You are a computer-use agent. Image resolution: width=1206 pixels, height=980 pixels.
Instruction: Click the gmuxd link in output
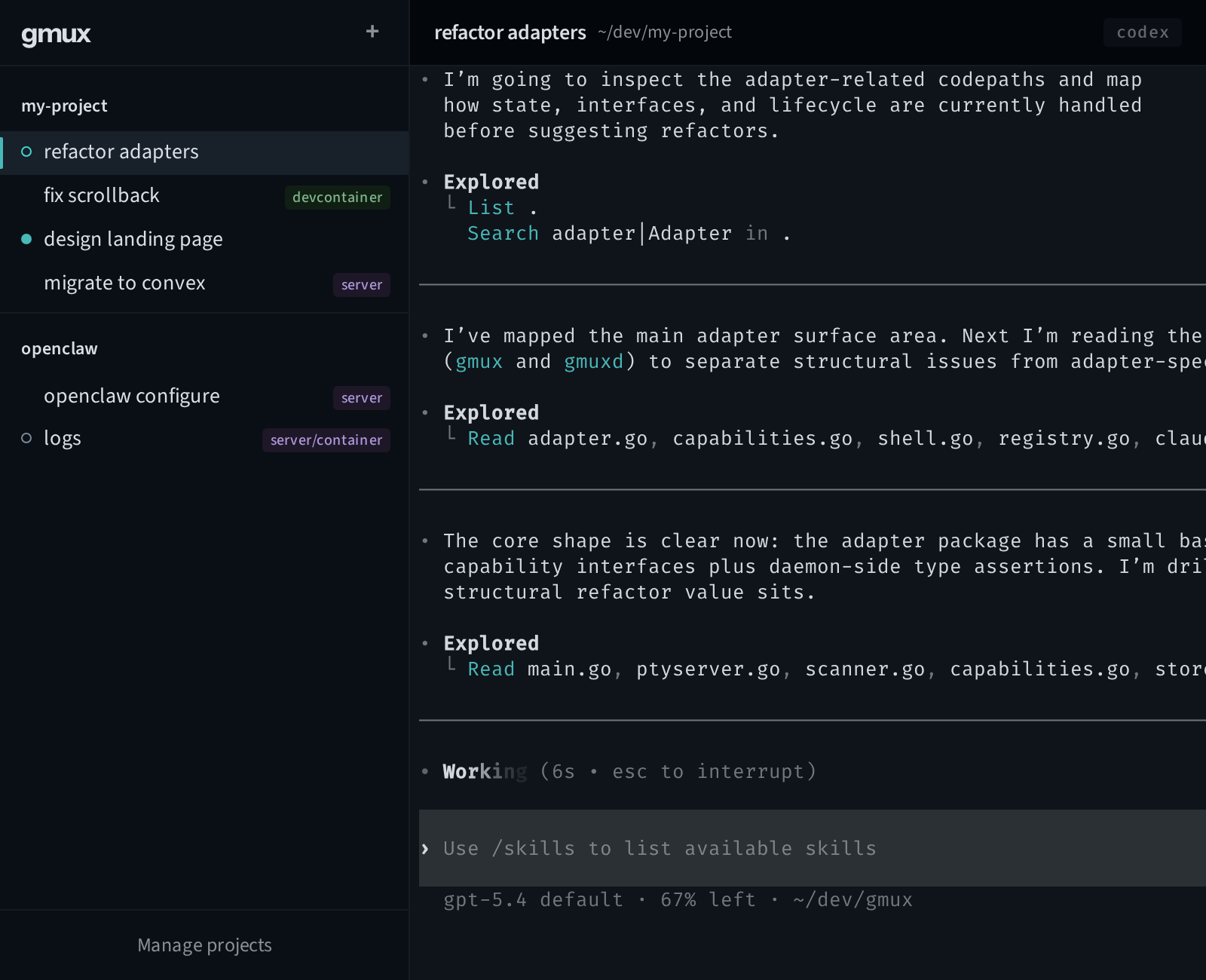coord(594,362)
